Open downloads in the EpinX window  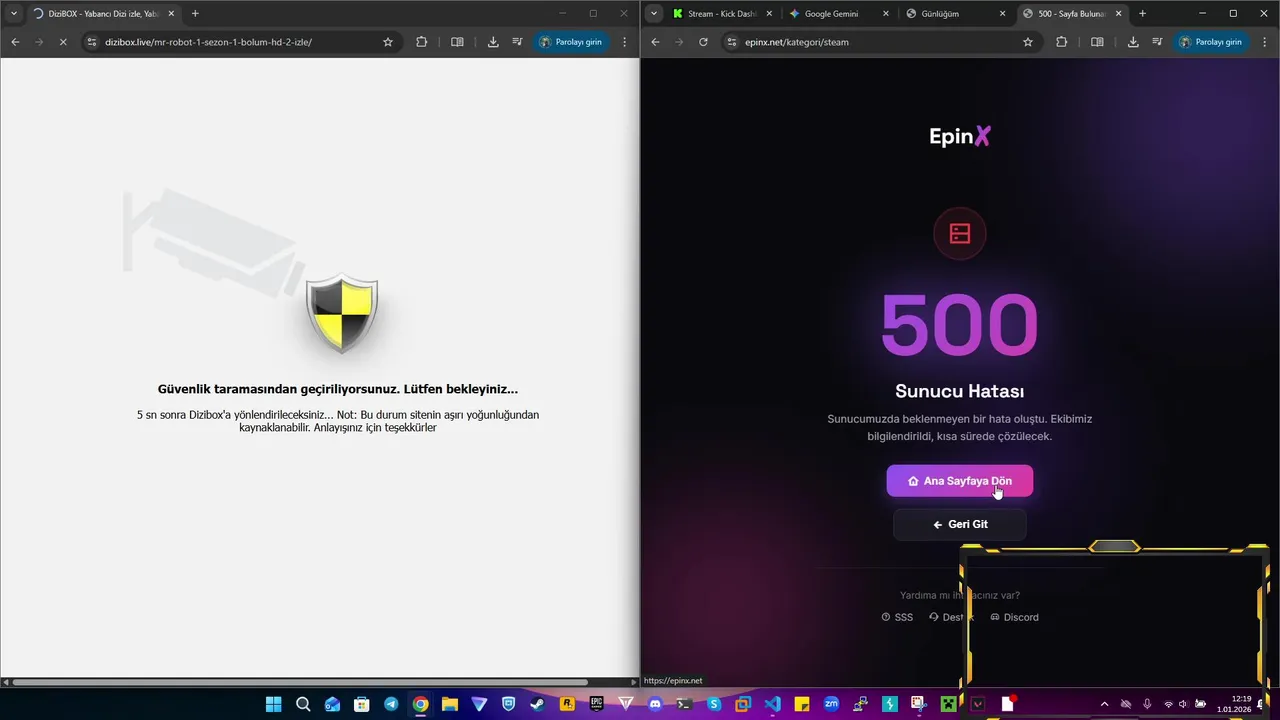click(1133, 42)
